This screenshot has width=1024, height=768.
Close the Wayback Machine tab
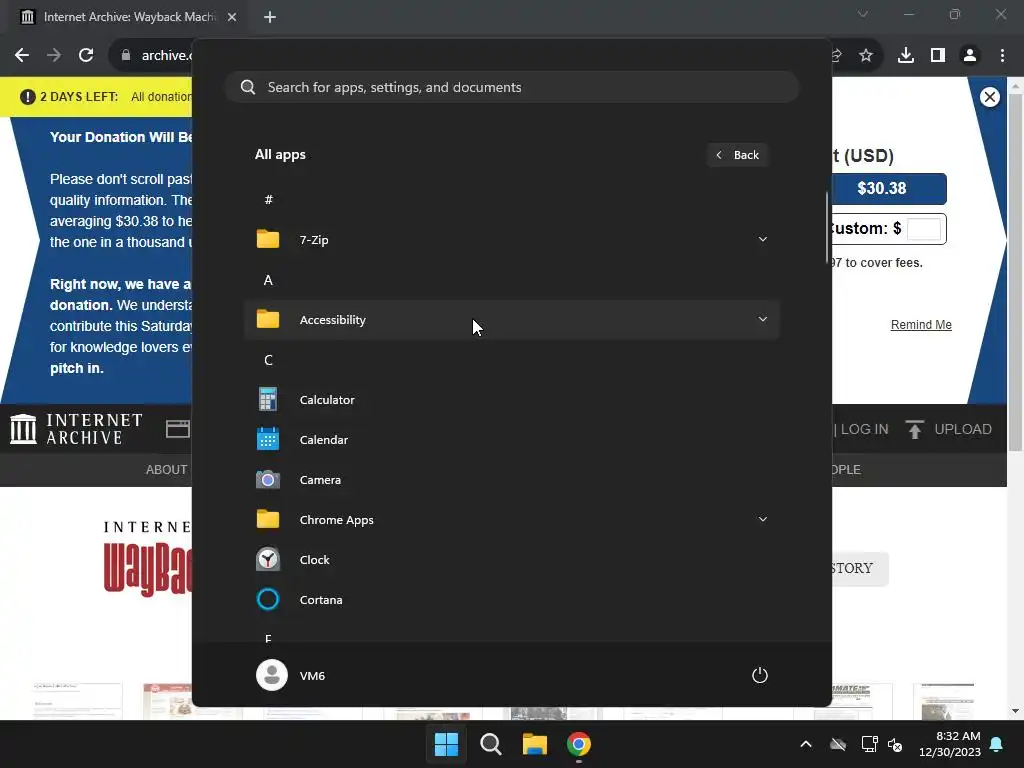click(x=232, y=17)
